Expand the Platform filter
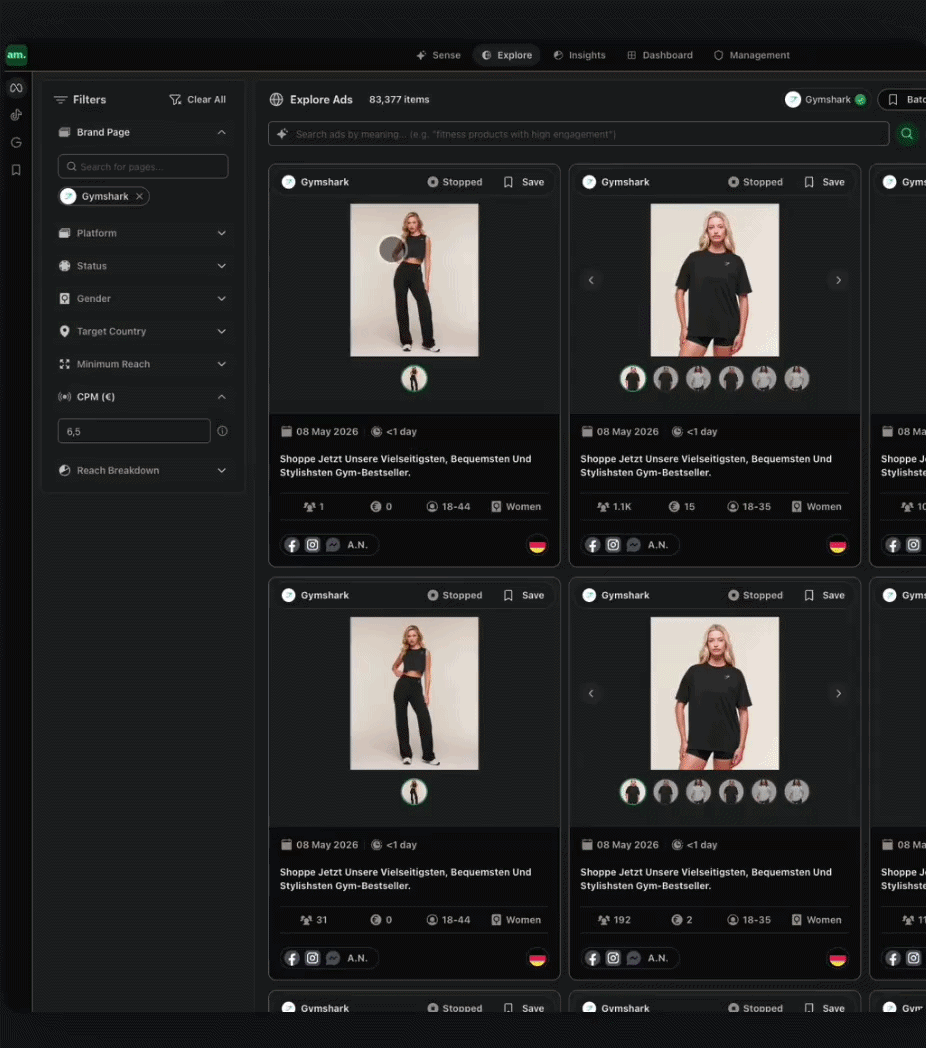926x1048 pixels. click(142, 233)
